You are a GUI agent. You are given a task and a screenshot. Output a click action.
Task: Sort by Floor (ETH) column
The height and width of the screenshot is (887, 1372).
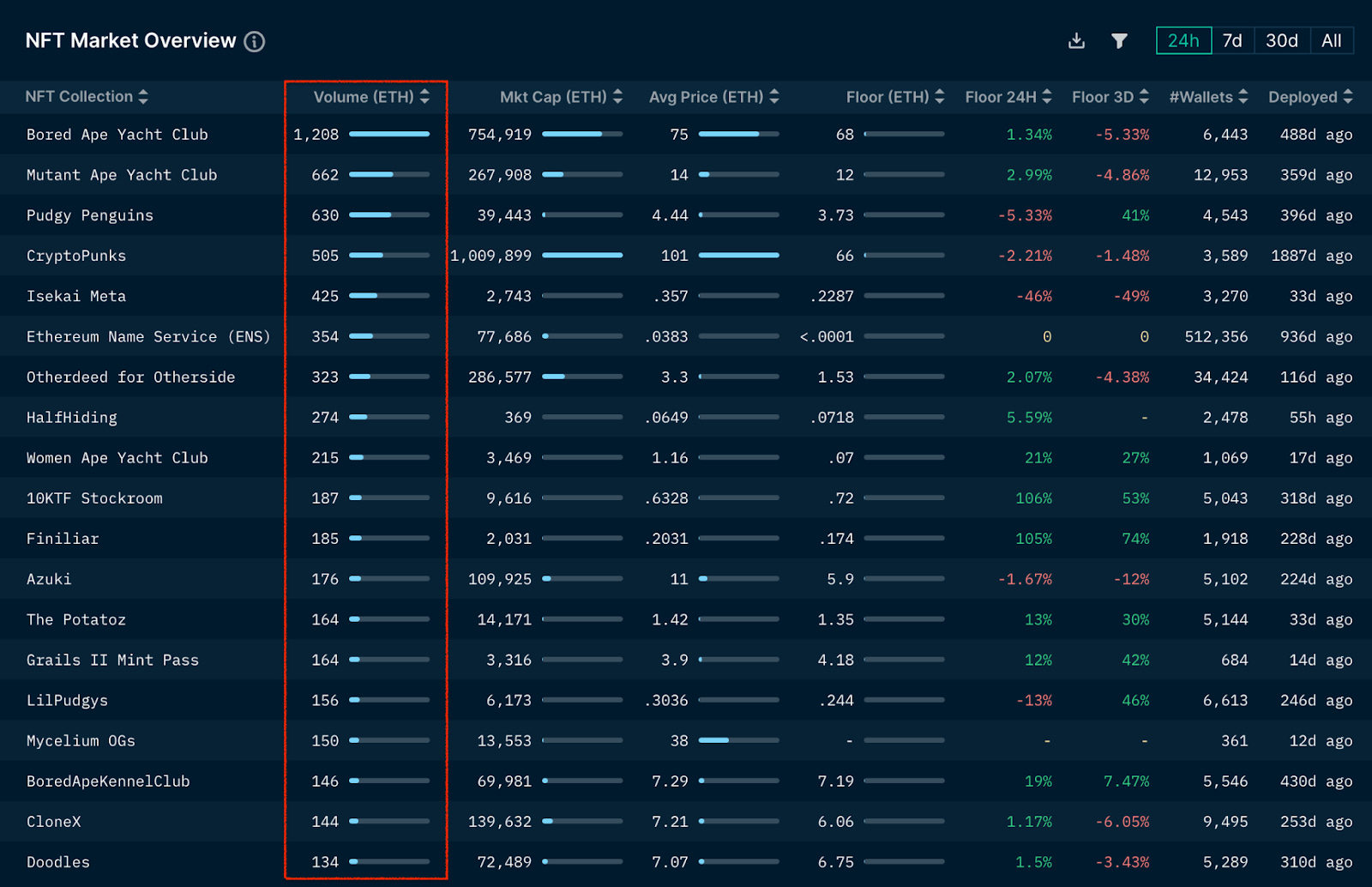pyautogui.click(x=894, y=97)
